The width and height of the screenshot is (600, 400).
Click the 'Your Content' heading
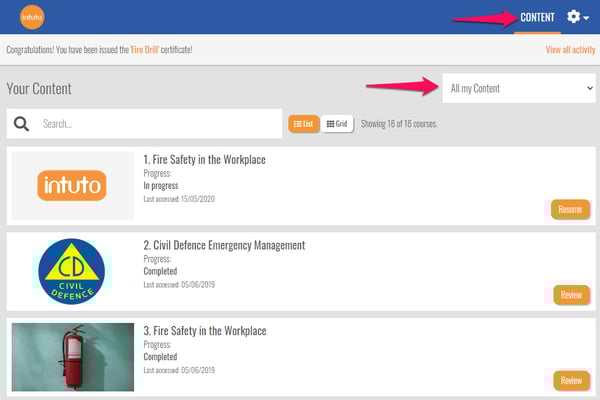39,89
